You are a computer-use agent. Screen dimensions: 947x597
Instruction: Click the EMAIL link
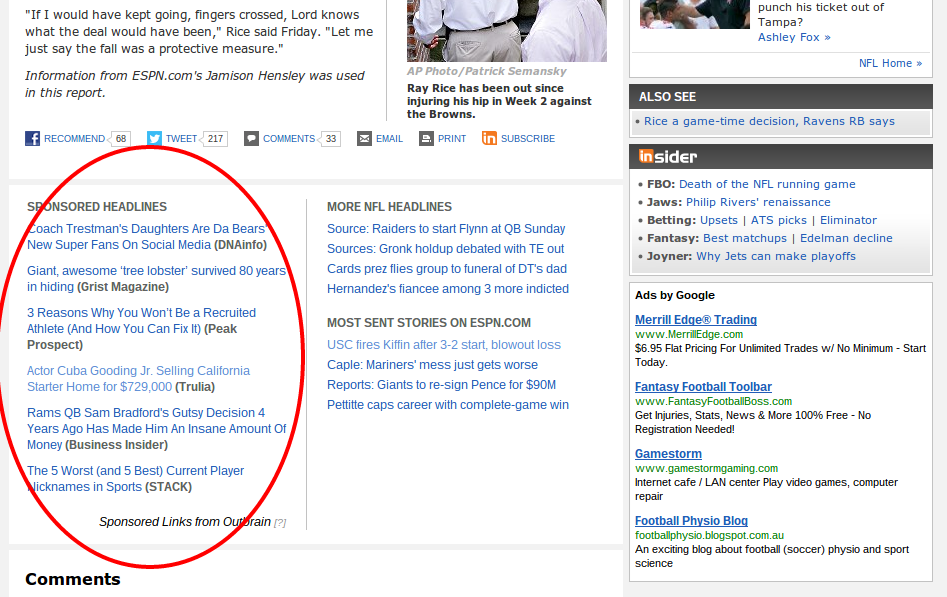tap(389, 138)
